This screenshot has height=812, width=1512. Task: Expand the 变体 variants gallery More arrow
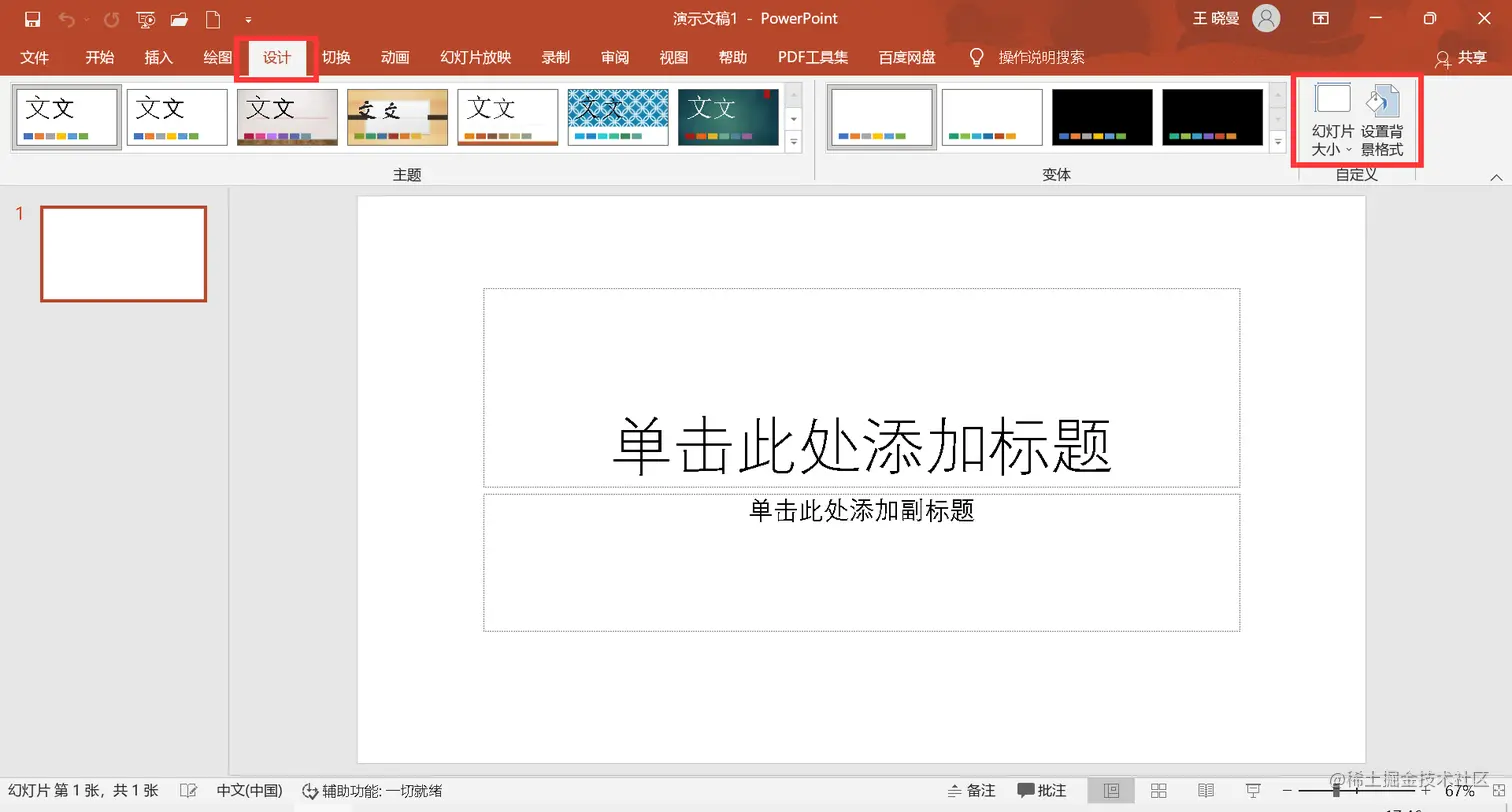[1278, 142]
